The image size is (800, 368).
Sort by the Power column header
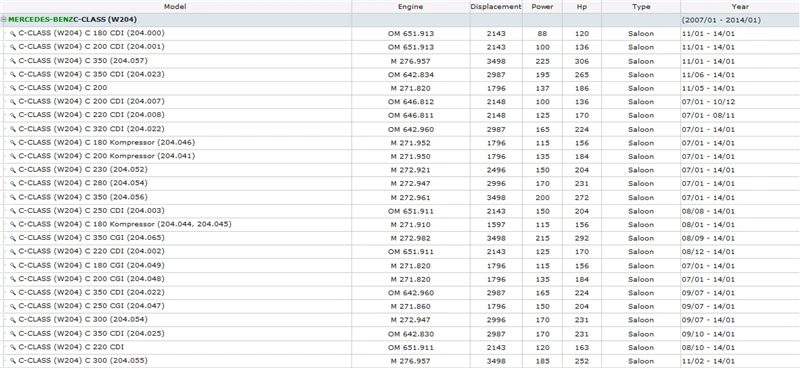coord(542,7)
